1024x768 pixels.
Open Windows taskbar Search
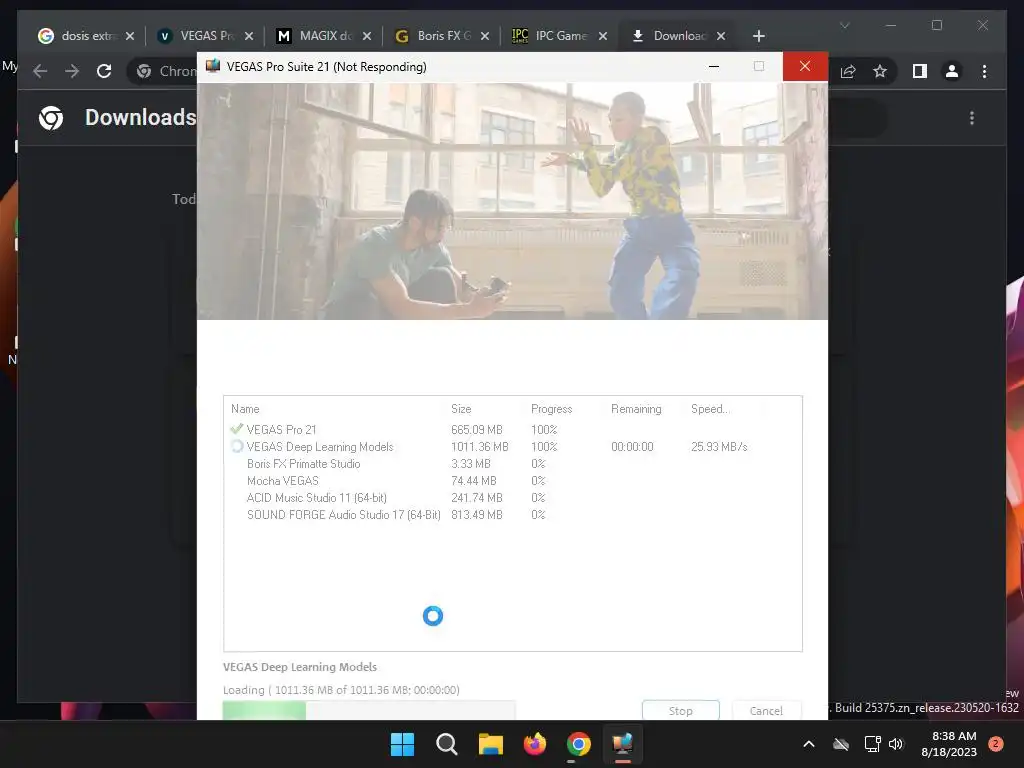coord(447,744)
